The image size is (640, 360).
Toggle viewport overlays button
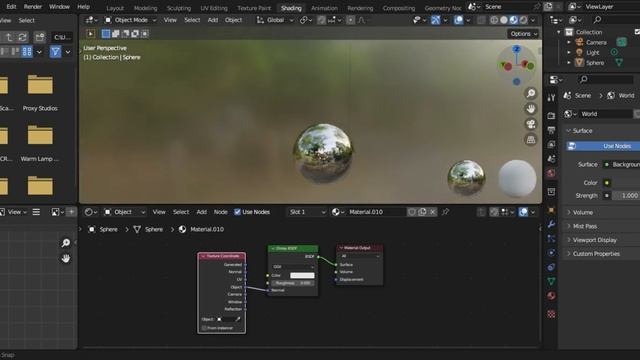click(458, 20)
